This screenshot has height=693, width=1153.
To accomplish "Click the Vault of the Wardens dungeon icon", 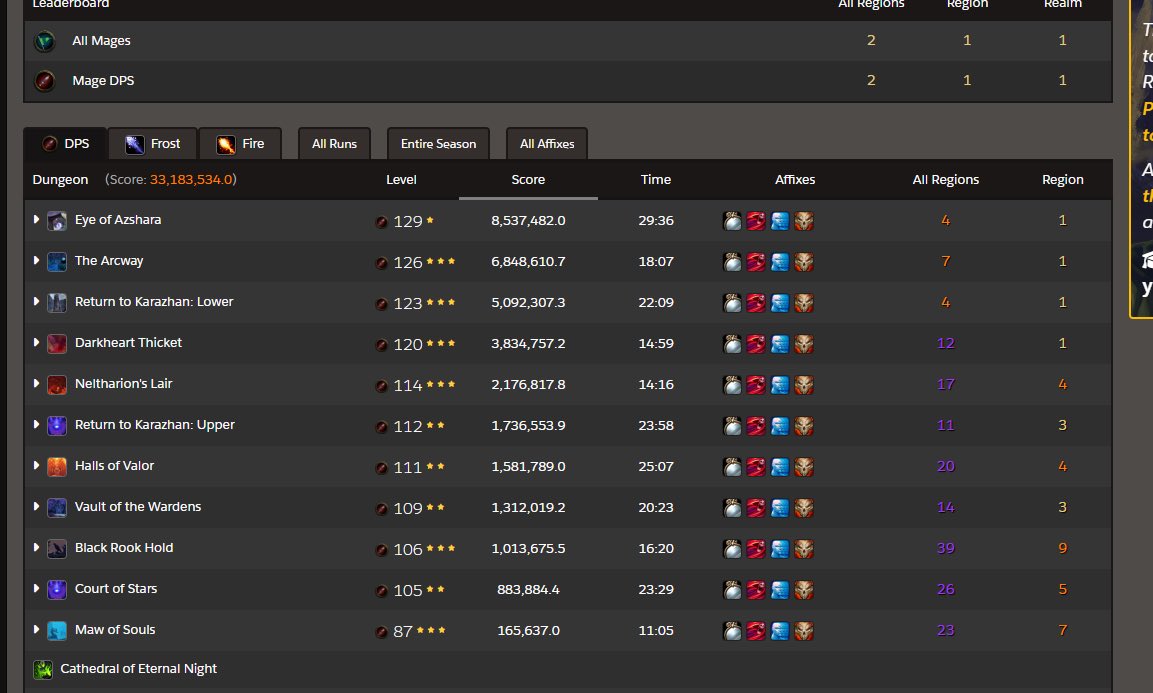I will [57, 508].
